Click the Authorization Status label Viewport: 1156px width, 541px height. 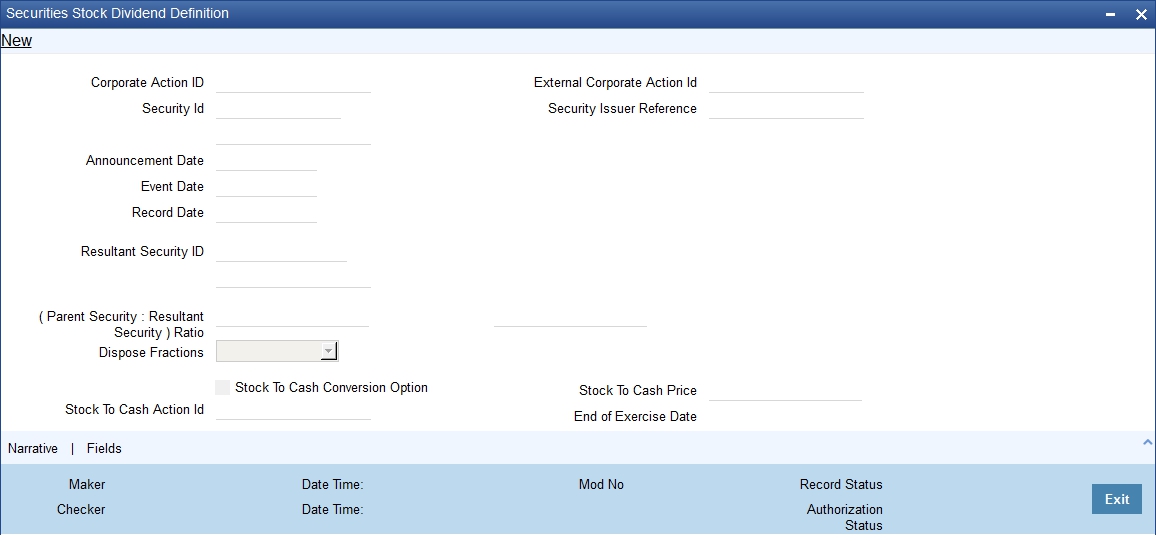845,517
